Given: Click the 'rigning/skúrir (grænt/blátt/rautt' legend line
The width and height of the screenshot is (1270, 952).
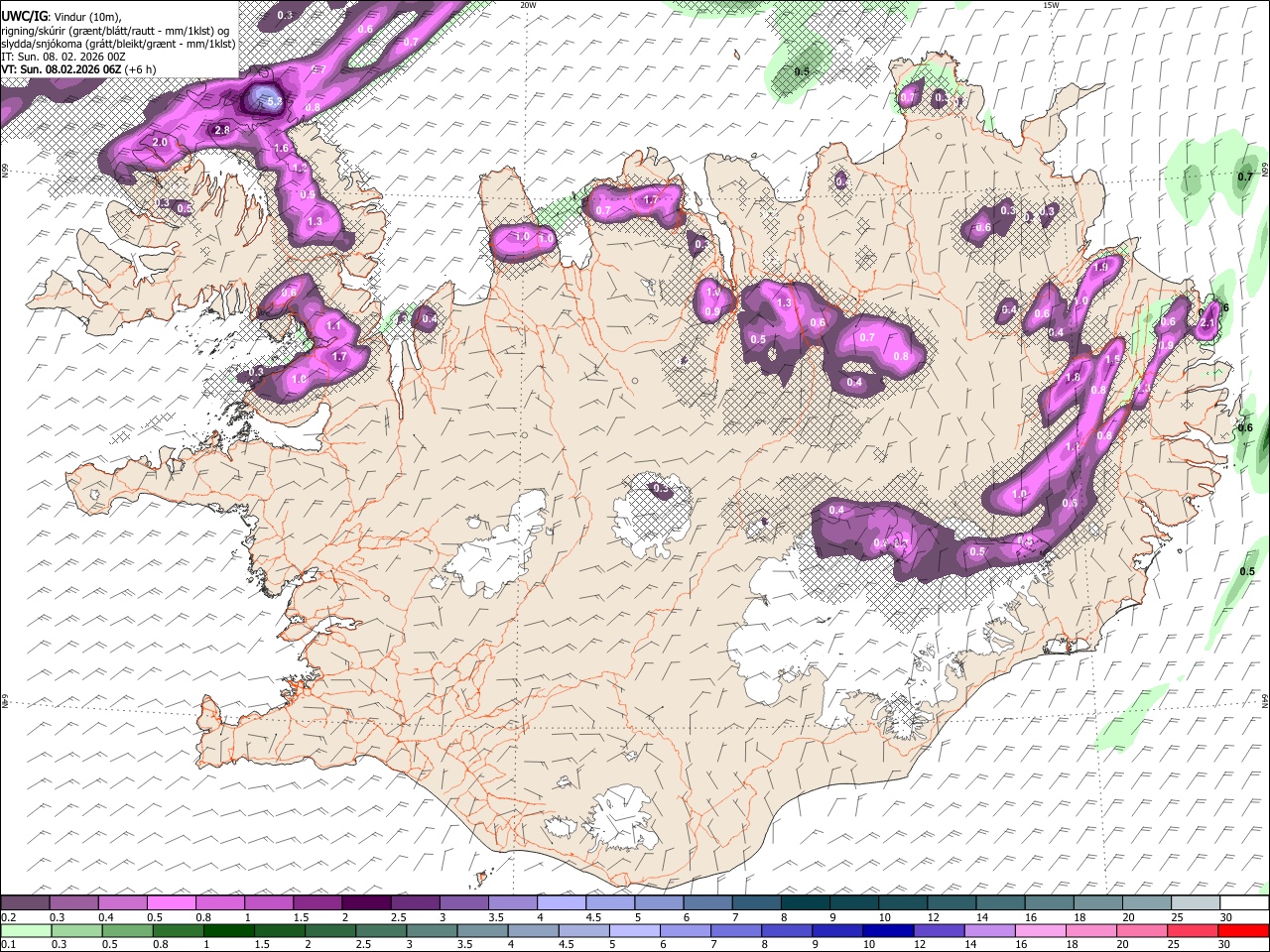Looking at the screenshot, I should 115,31.
